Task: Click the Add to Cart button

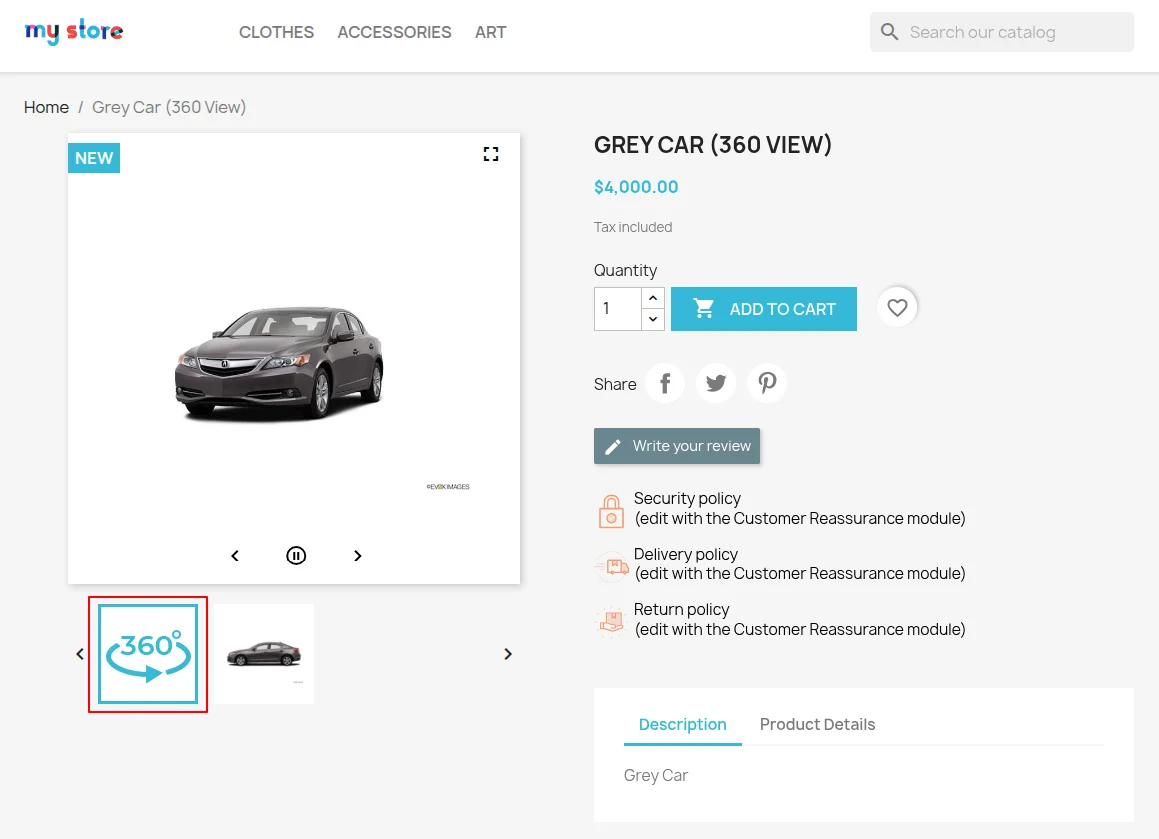Action: coord(764,309)
